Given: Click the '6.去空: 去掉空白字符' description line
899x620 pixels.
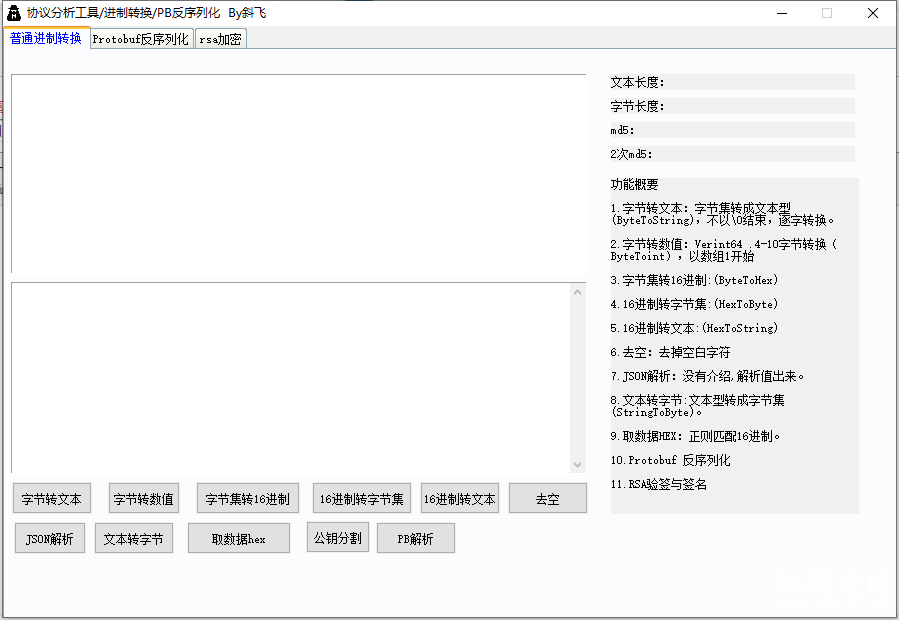Looking at the screenshot, I should tap(670, 352).
